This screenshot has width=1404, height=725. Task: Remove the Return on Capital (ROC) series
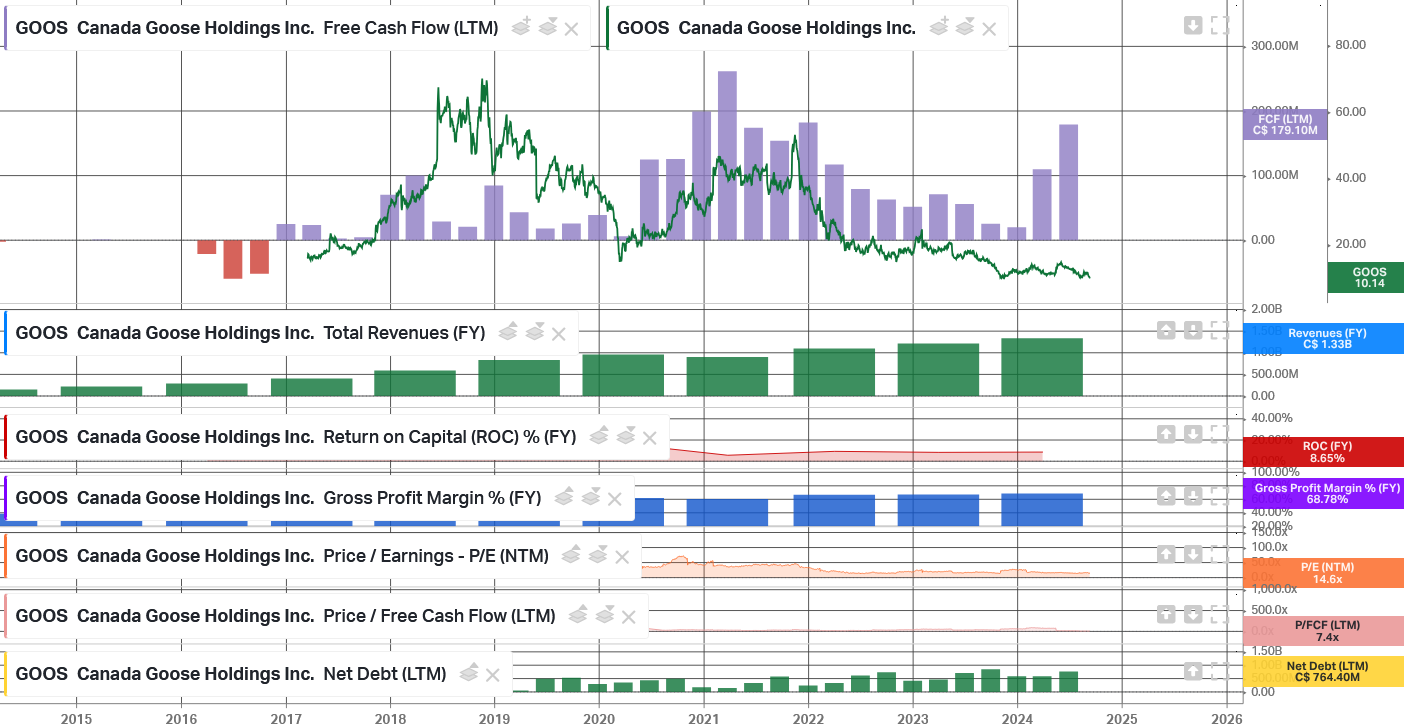click(x=650, y=438)
